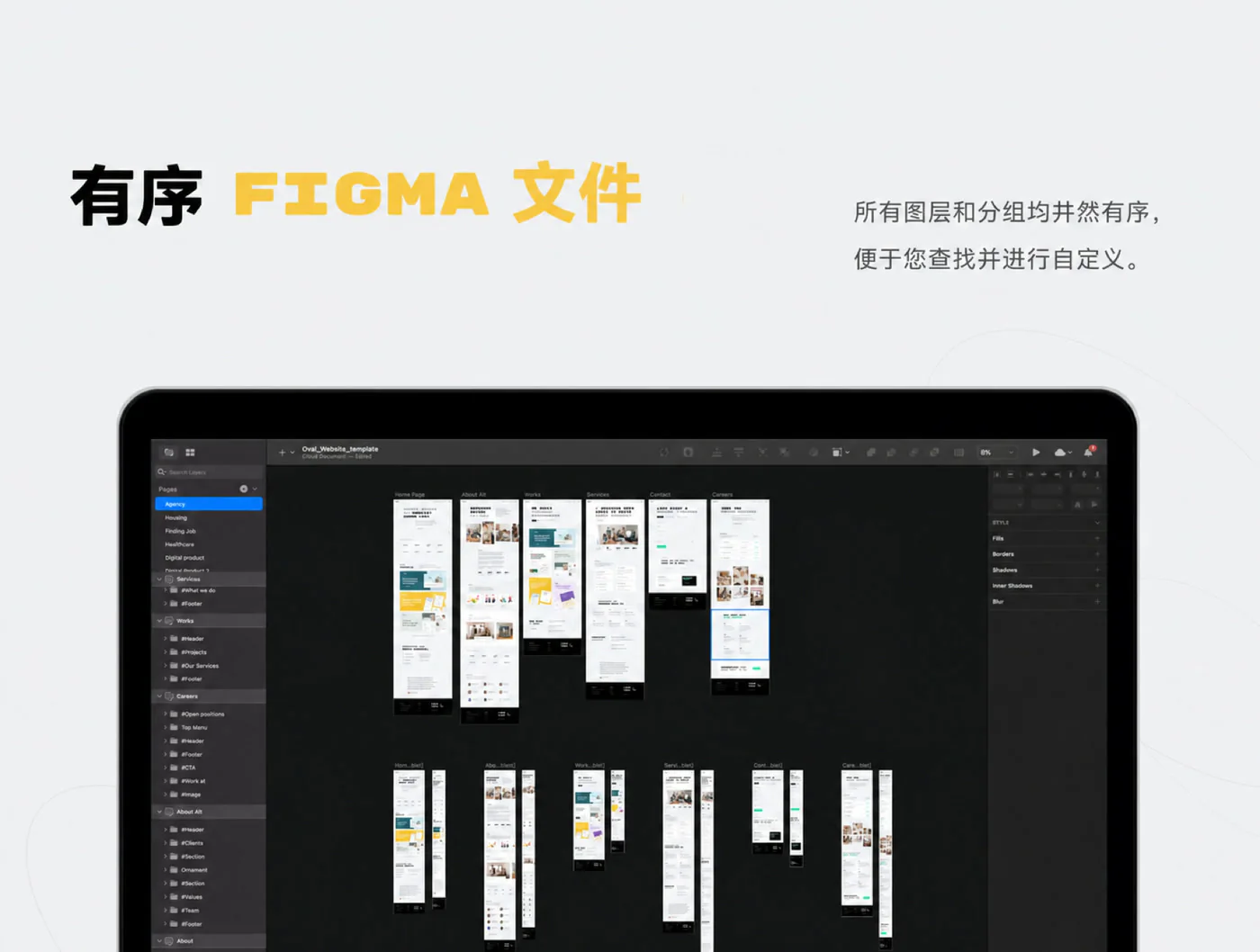This screenshot has height=952, width=1260.
Task: Click the align horizontal center icon
Action: click(x=1043, y=474)
